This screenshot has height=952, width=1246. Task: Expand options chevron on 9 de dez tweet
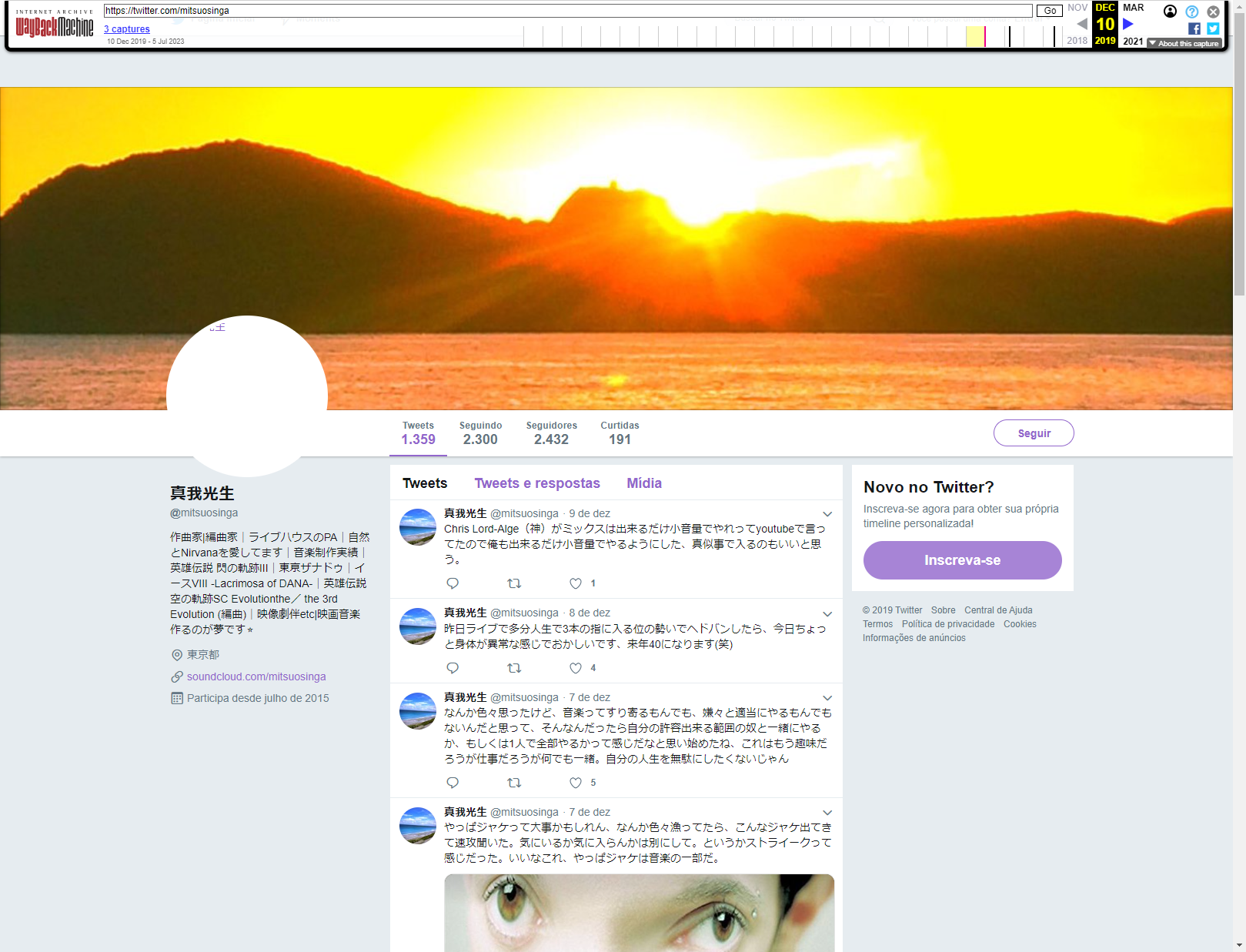[x=827, y=514]
